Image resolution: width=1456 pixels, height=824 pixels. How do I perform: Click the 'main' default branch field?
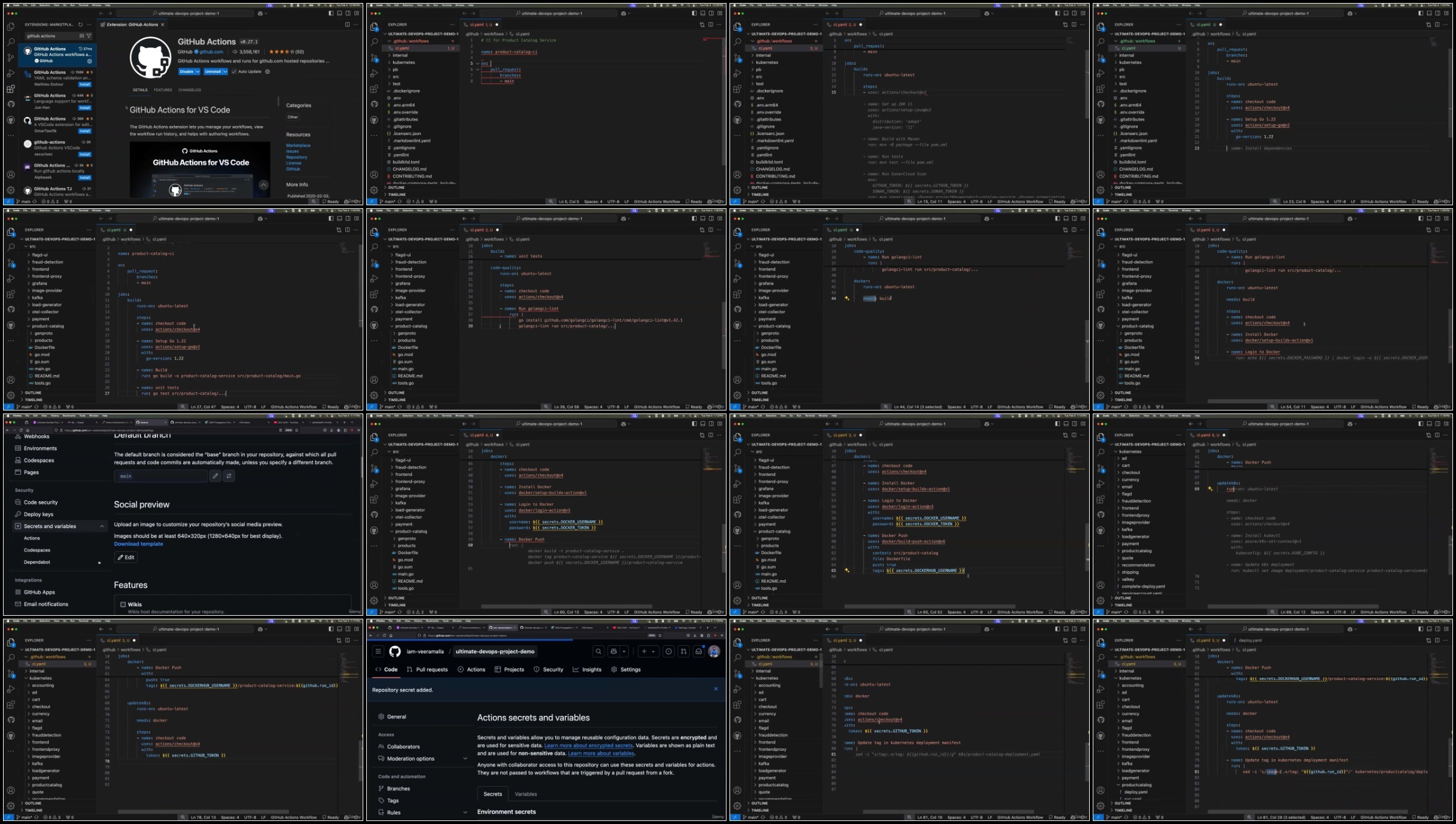coord(161,476)
